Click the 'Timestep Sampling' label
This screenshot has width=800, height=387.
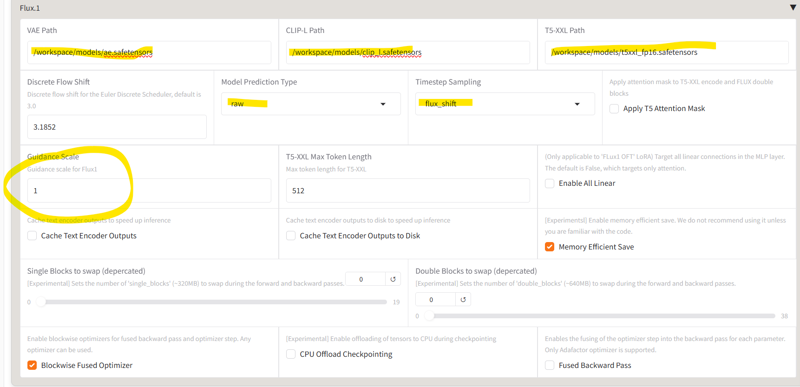[448, 82]
